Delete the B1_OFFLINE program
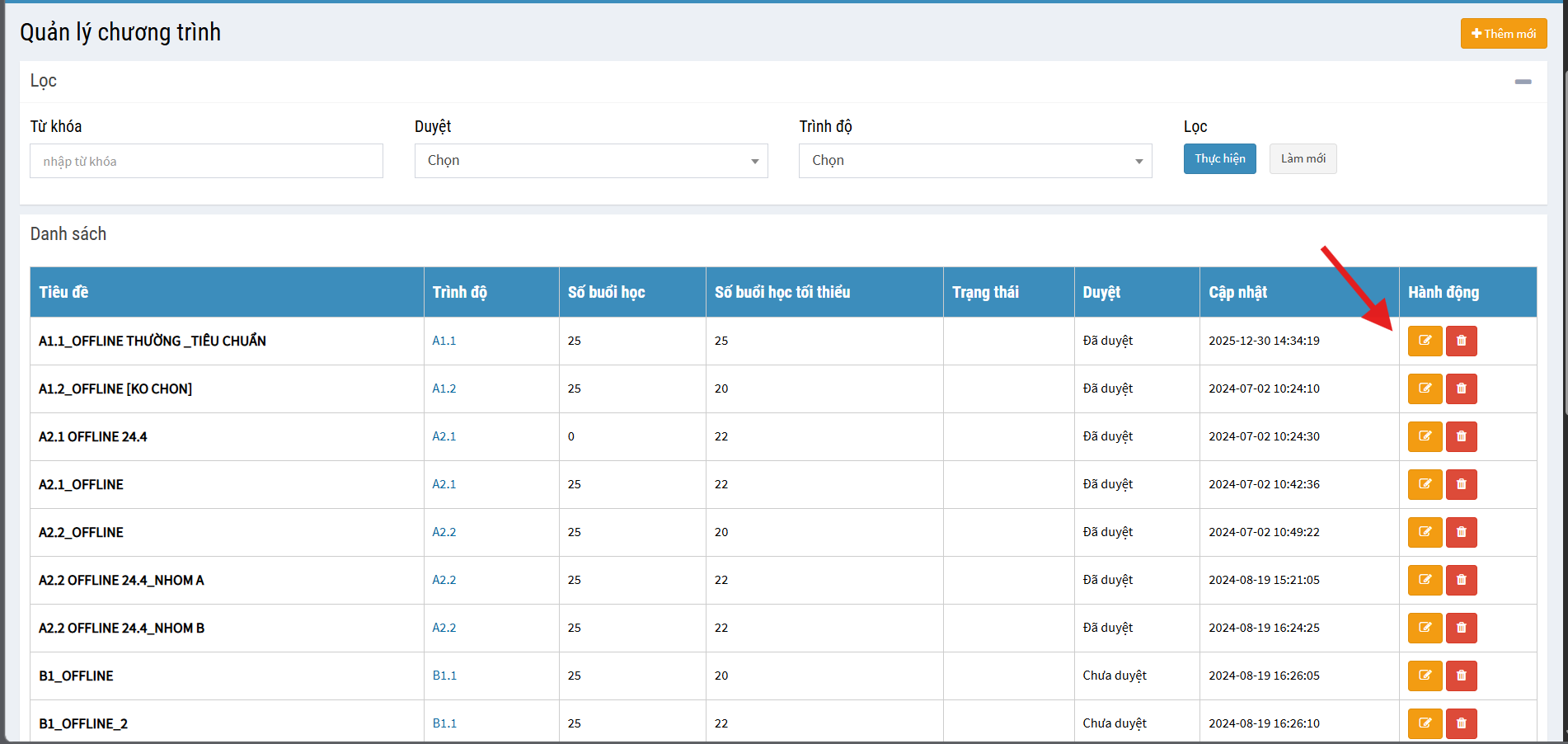This screenshot has width=1568, height=744. (x=1461, y=676)
